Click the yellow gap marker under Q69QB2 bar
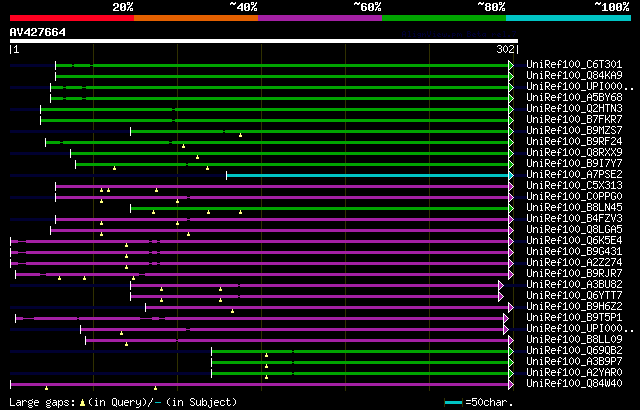This screenshot has width=640, height=410. (x=267, y=355)
